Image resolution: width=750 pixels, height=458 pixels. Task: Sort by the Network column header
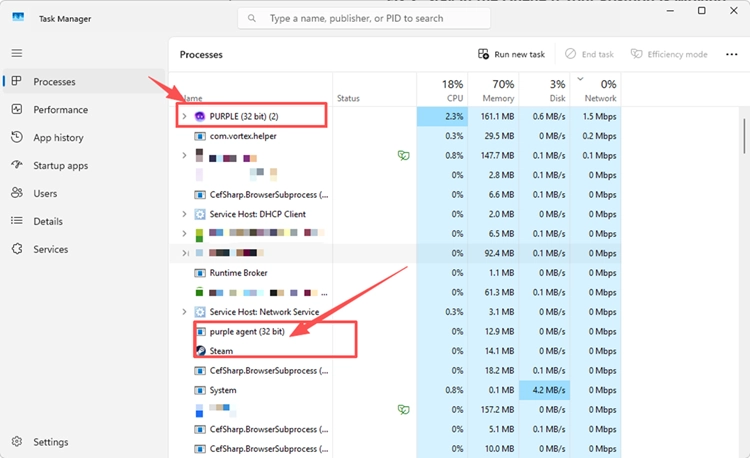(596, 90)
